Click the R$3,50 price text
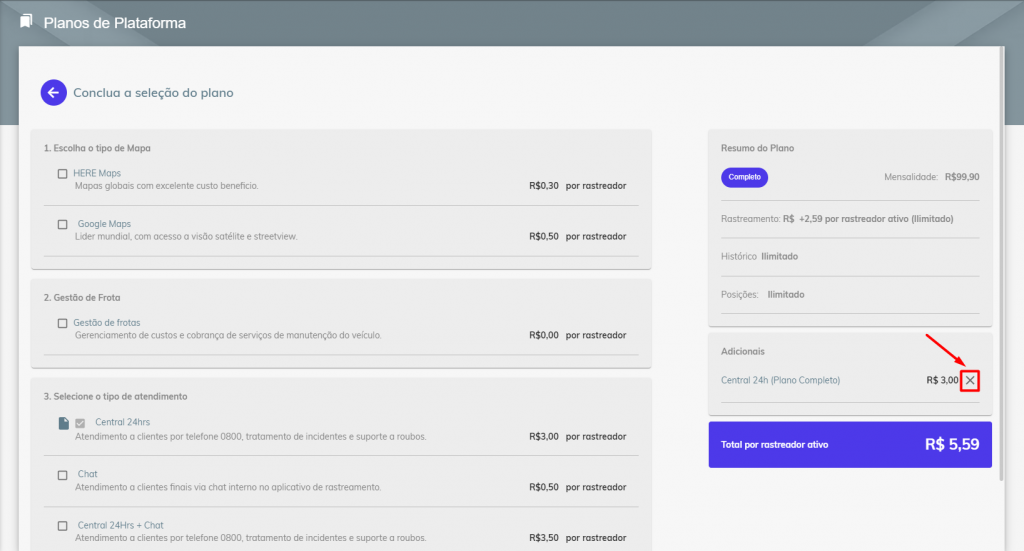 [544, 538]
